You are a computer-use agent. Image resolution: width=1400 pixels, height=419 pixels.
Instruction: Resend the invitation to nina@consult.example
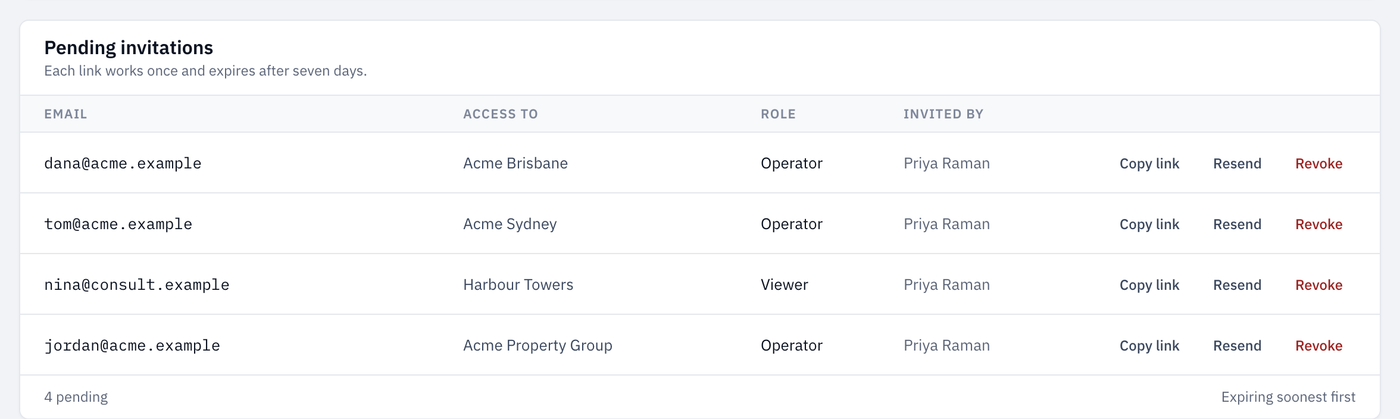1237,285
